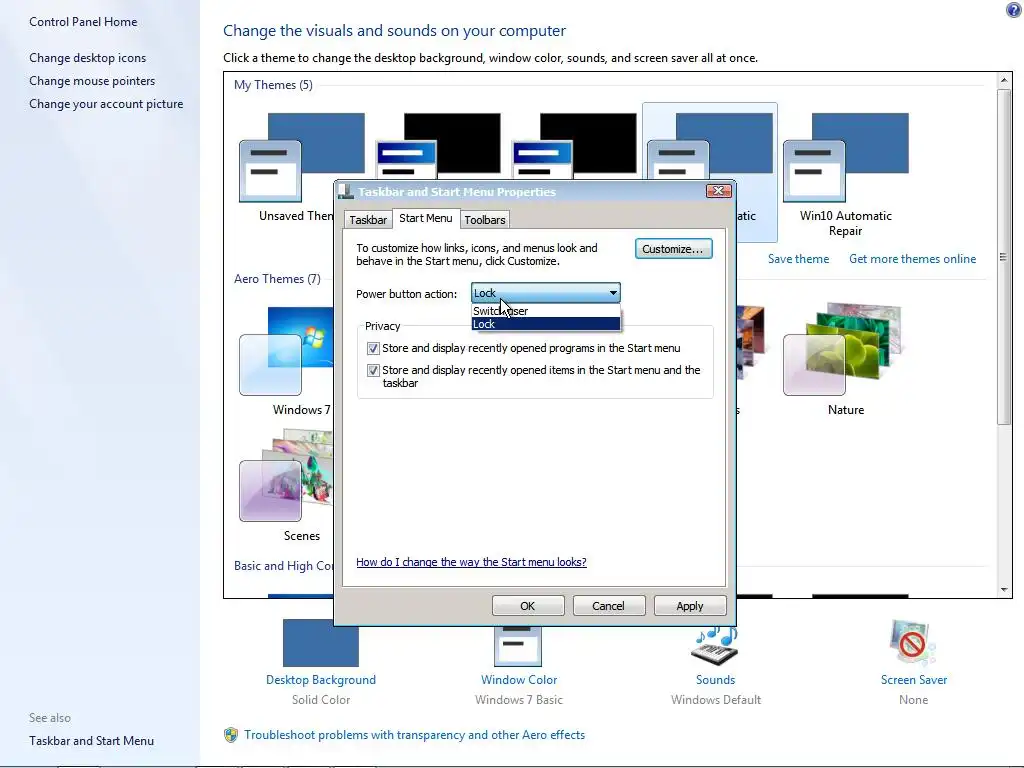Click the Window Color text label
Screen dimensions: 1024x768
tap(519, 680)
